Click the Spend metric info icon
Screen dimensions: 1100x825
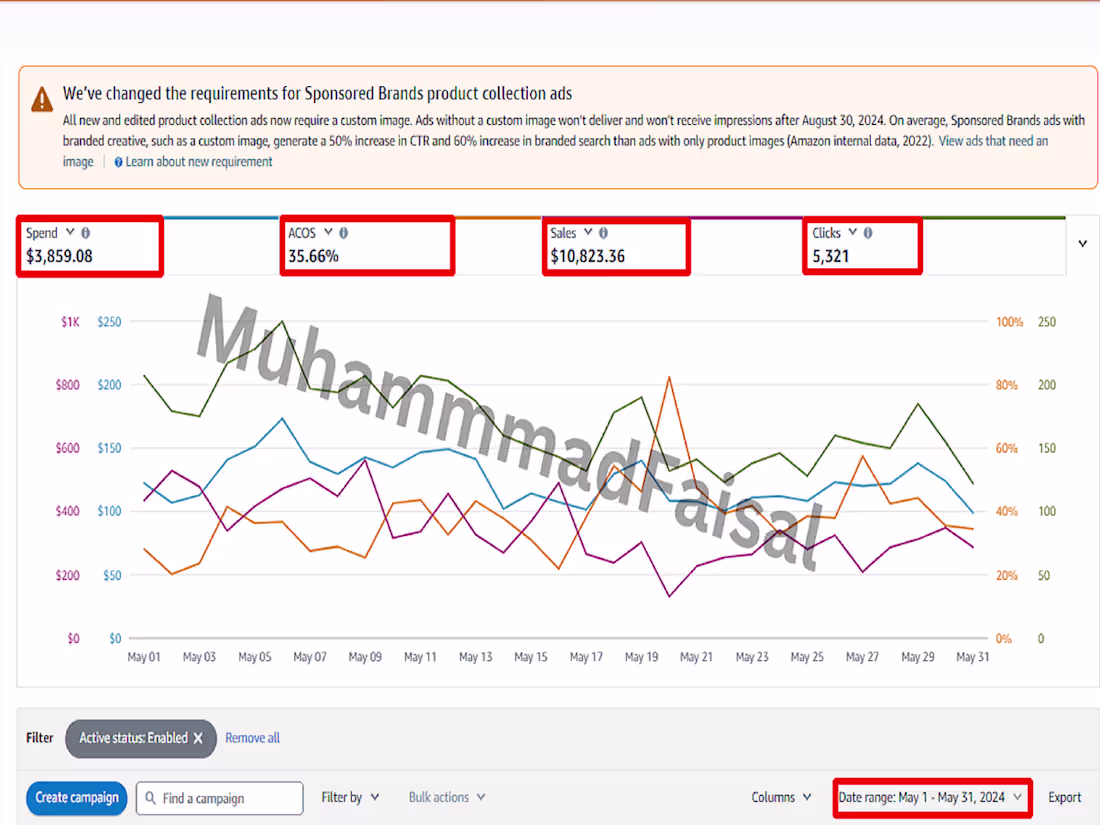point(86,233)
